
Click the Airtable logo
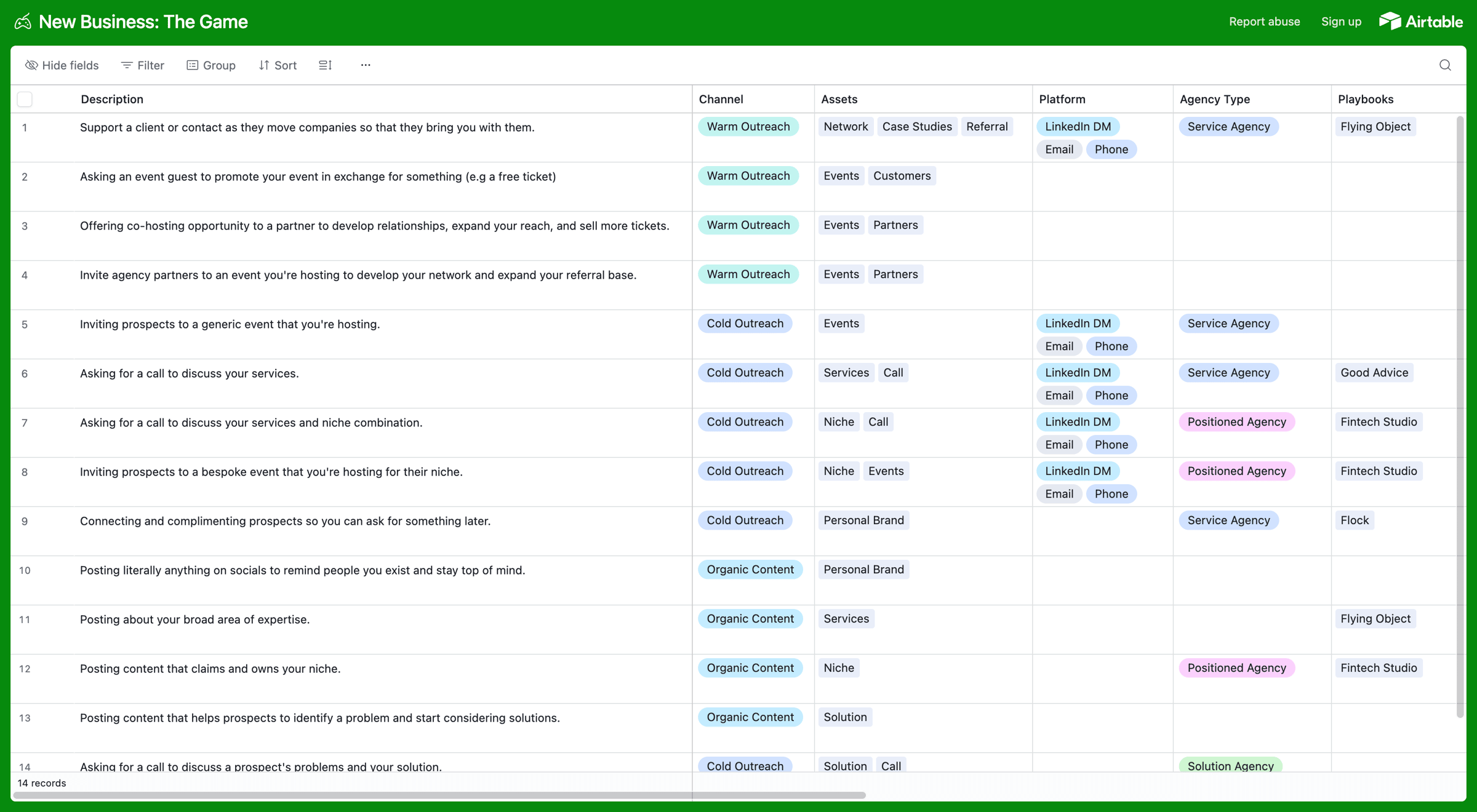click(1420, 22)
